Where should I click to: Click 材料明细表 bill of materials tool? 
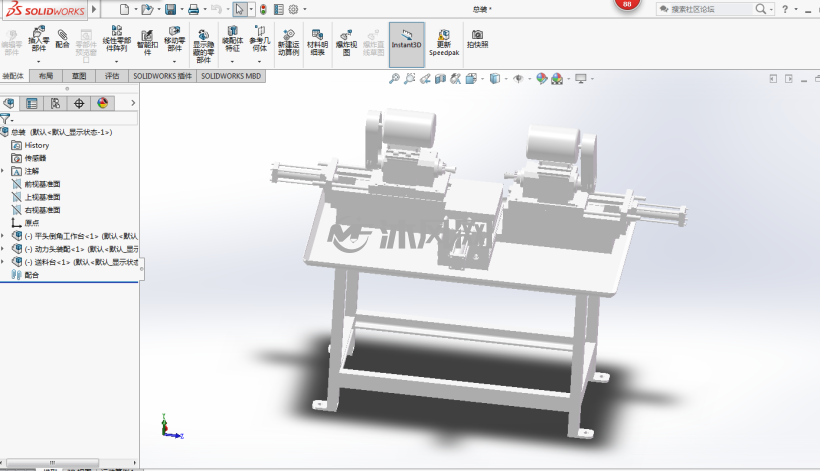317,42
